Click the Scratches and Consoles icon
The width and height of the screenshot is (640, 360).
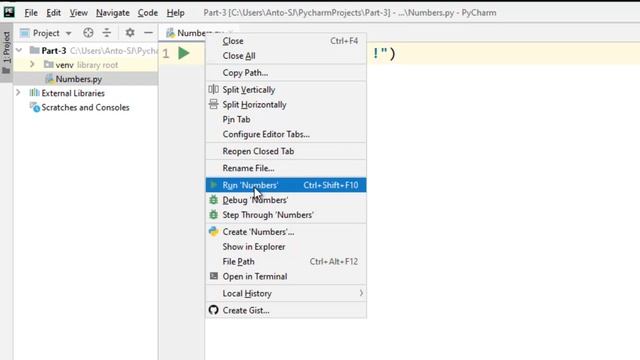pos(35,107)
